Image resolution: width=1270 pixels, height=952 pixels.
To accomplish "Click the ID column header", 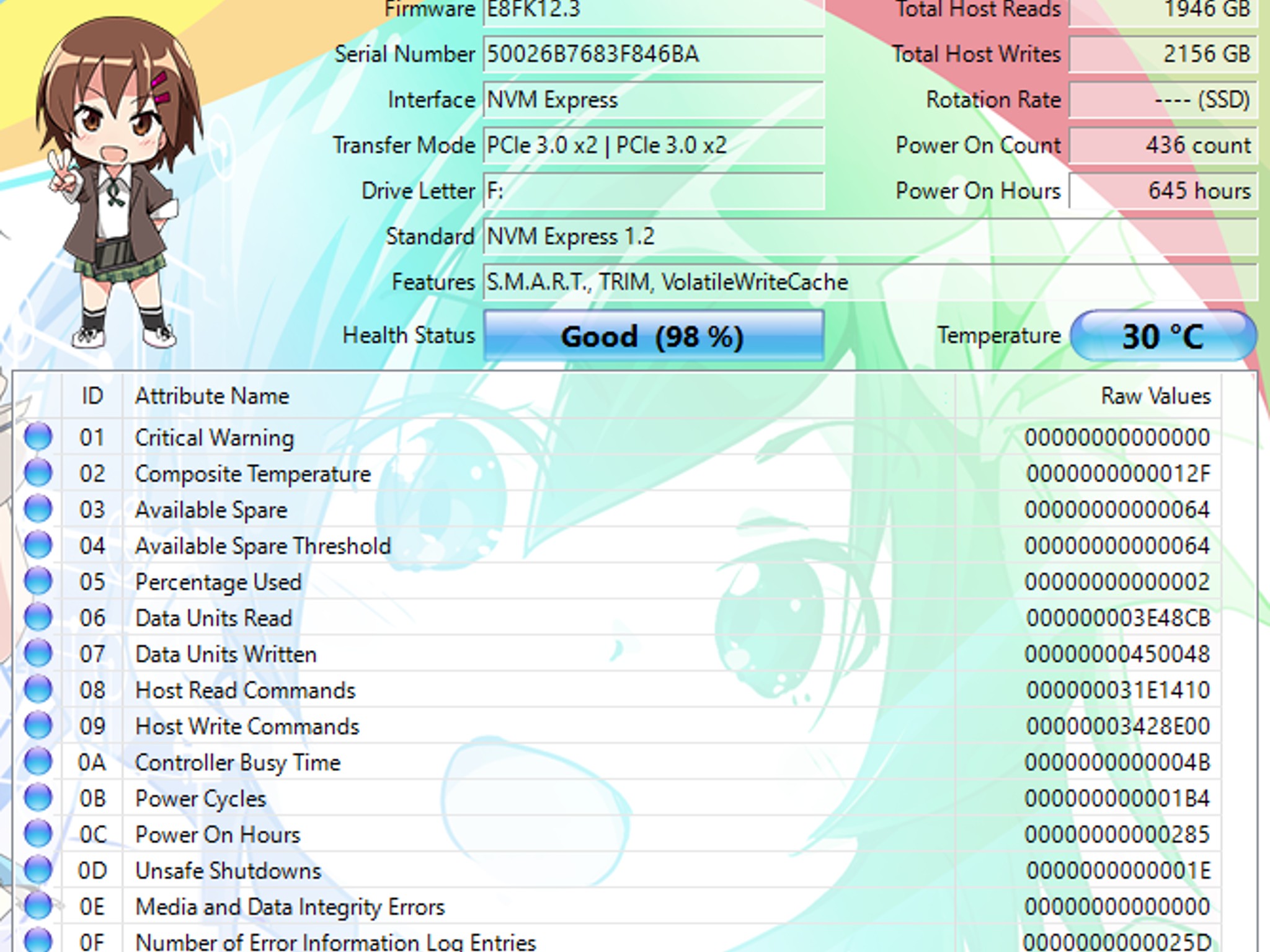I will 92,396.
